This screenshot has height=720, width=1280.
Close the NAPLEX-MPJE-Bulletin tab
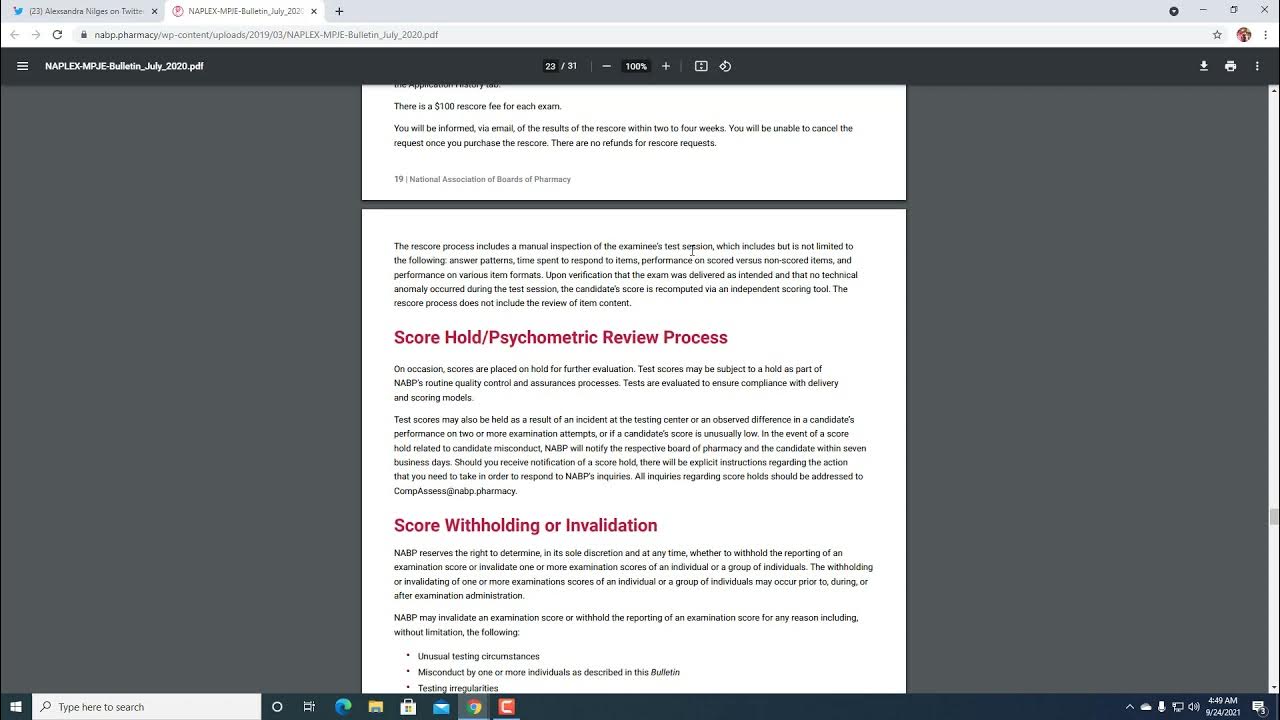coord(315,11)
